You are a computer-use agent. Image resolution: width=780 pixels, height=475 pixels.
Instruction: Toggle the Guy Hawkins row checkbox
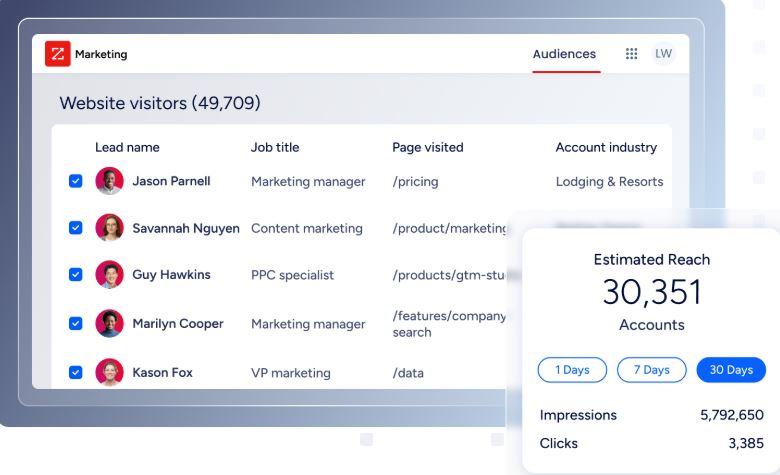click(x=76, y=275)
